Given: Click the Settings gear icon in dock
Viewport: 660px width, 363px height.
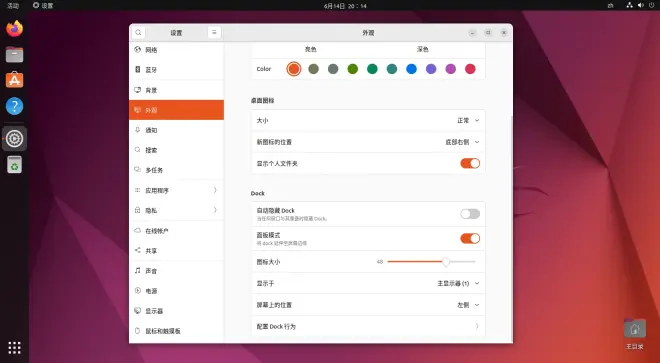Looking at the screenshot, I should (14, 139).
